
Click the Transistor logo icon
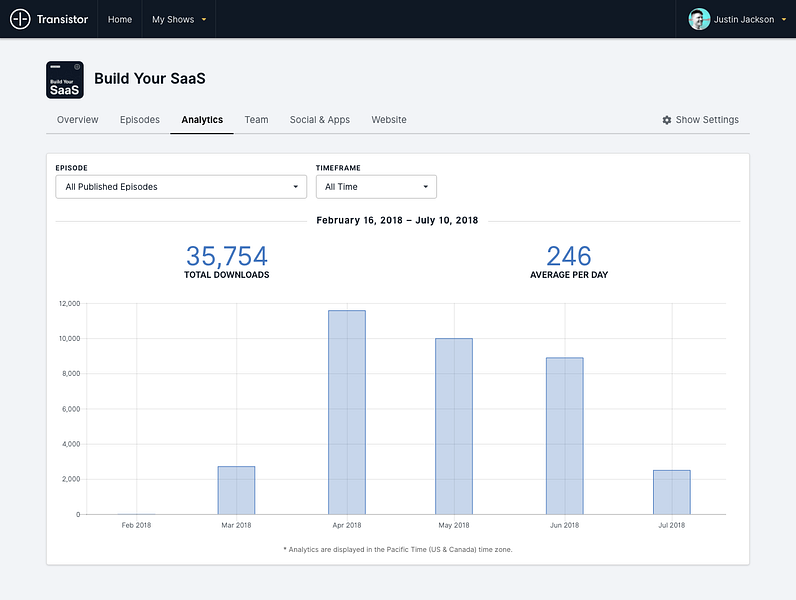point(20,19)
